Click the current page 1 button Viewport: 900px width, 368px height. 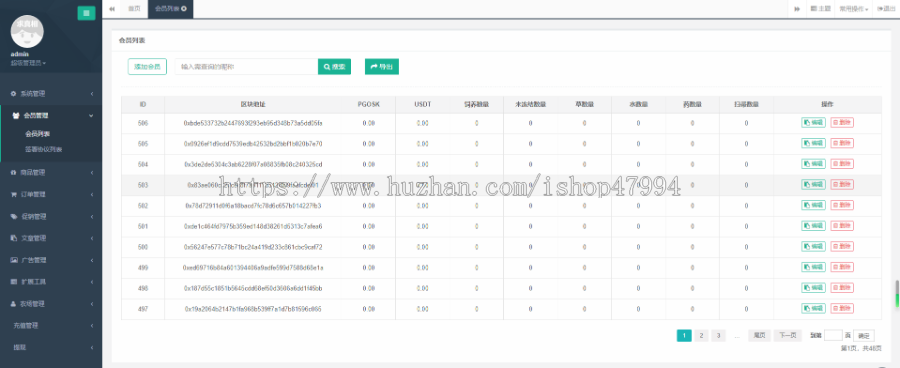[x=684, y=336]
